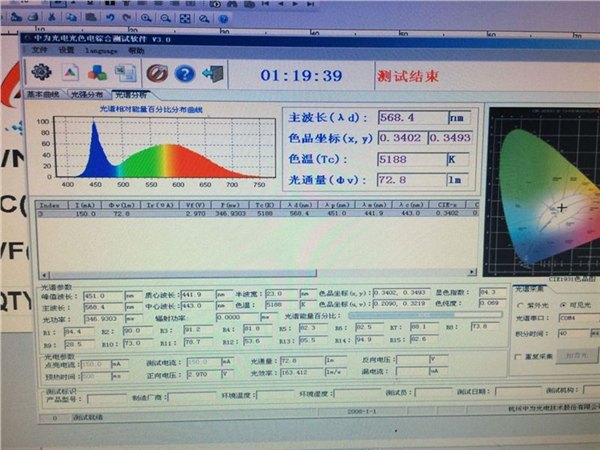
Task: Click the 积分时间 field showing 40
Action: 573,334
